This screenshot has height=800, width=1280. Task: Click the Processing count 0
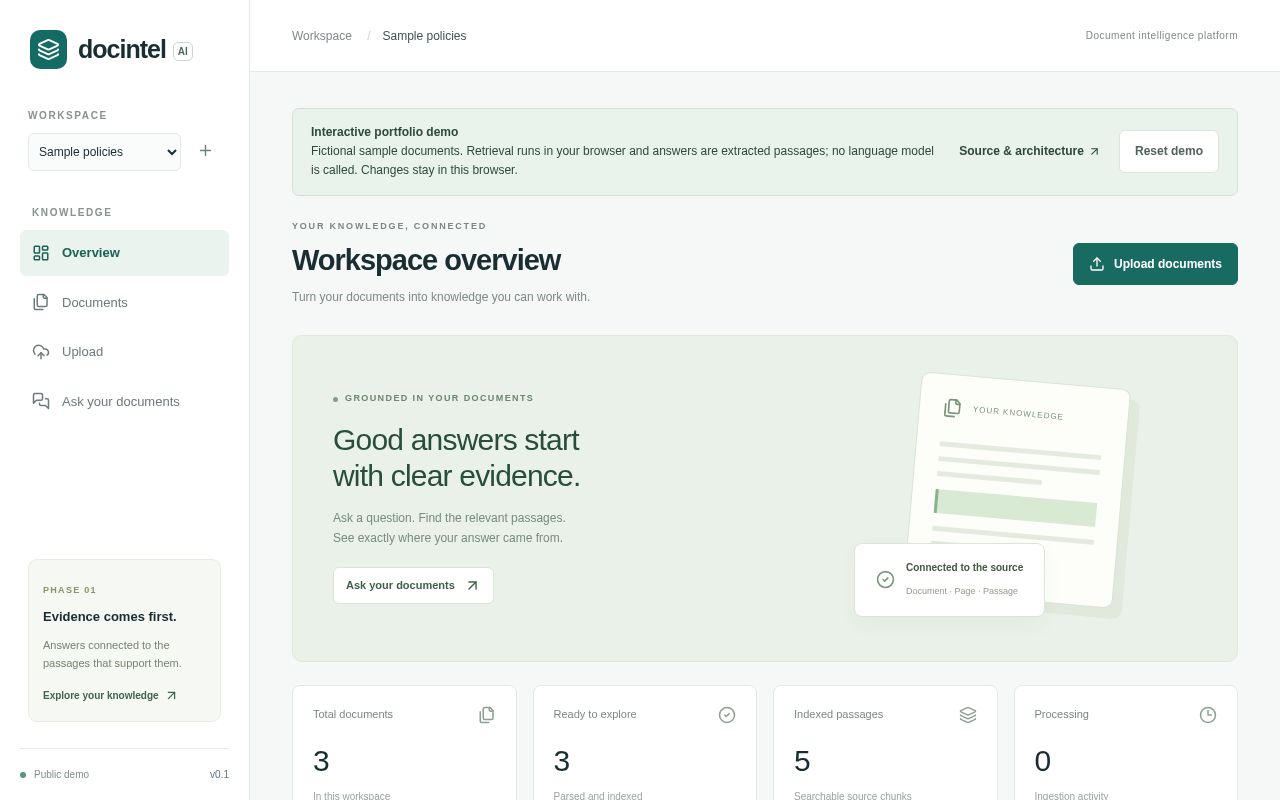1043,761
